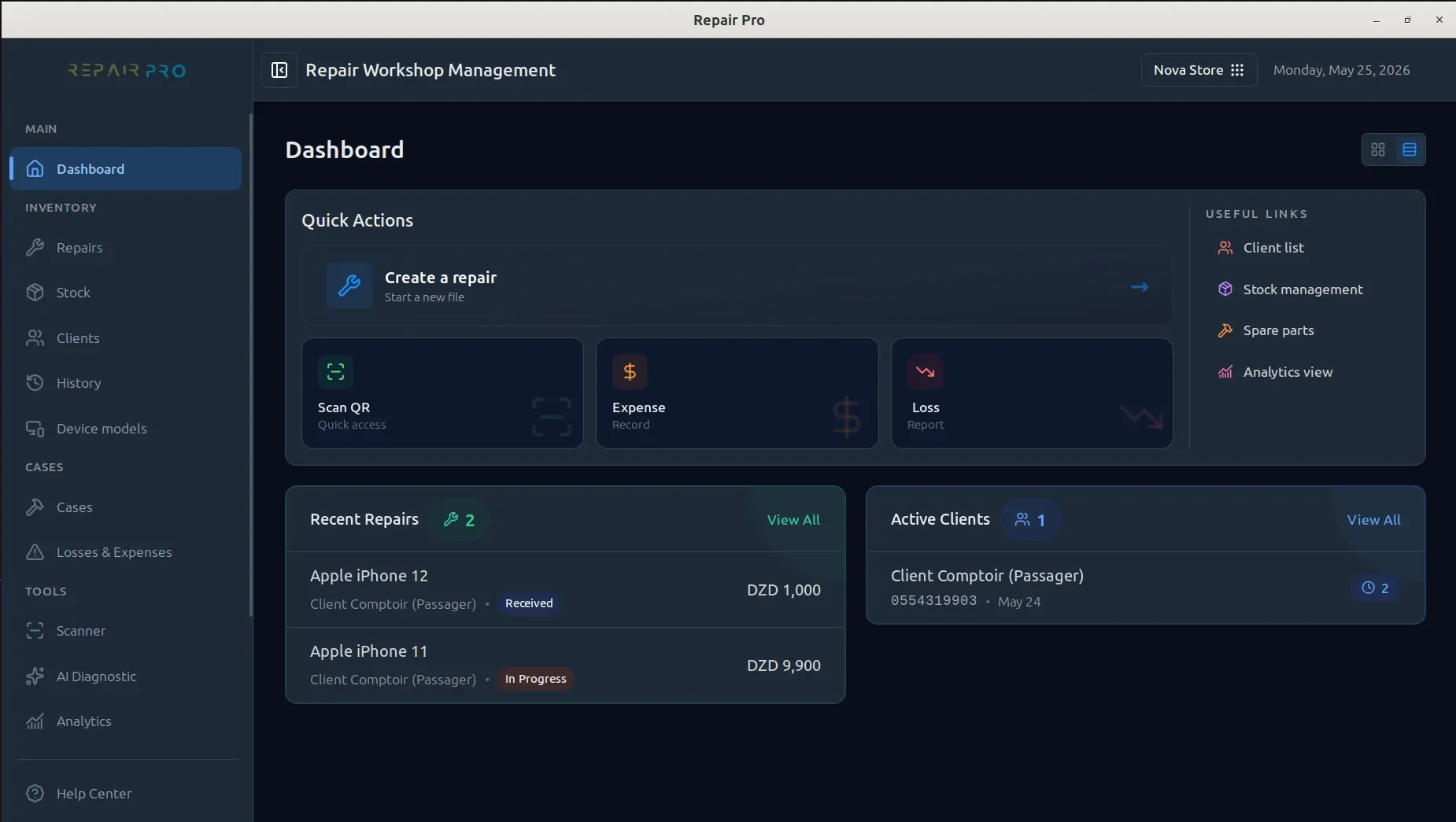This screenshot has width=1456, height=822.
Task: Click the Stock management cube icon
Action: (1225, 289)
